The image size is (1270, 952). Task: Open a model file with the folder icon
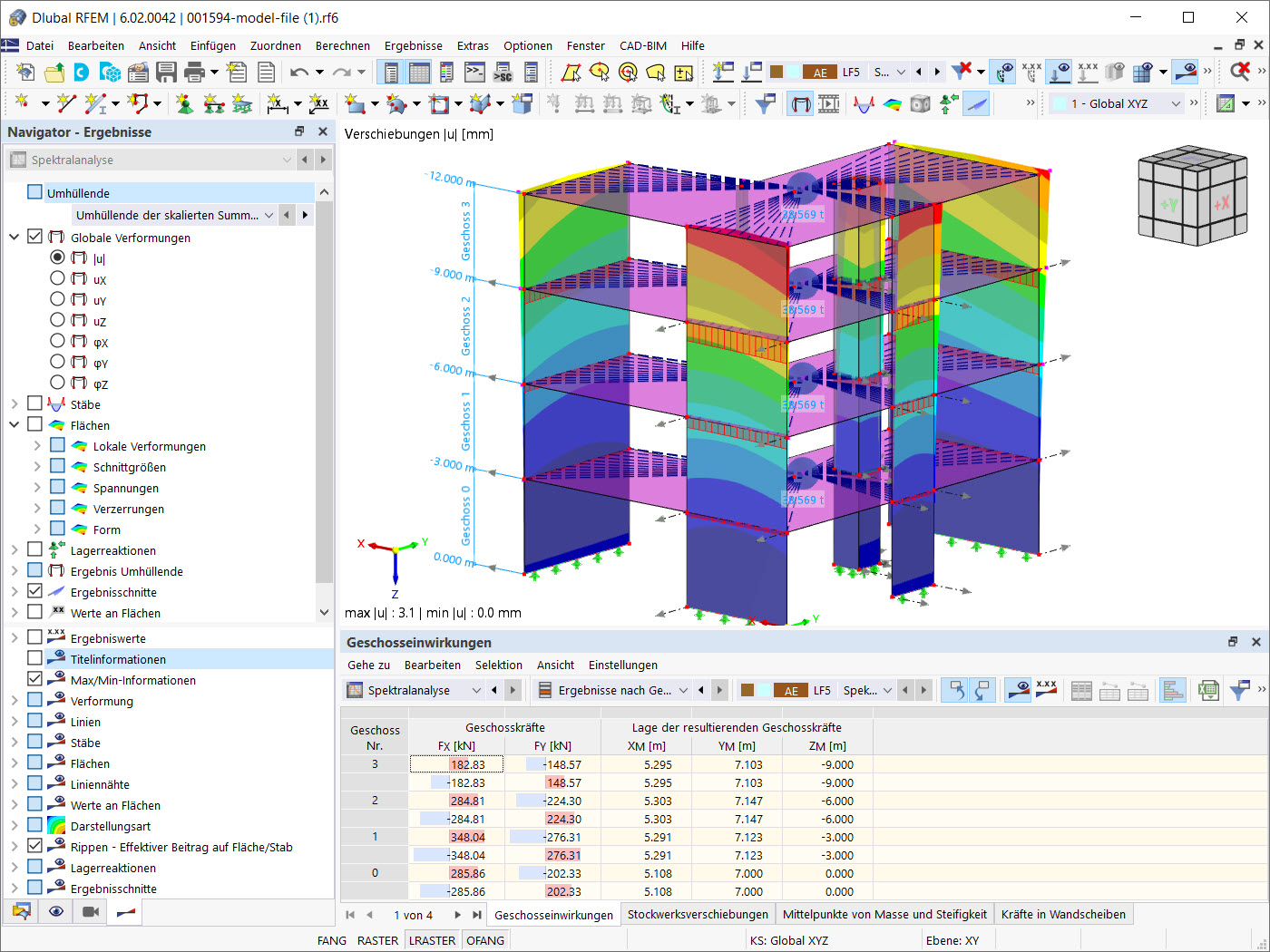coord(54,73)
